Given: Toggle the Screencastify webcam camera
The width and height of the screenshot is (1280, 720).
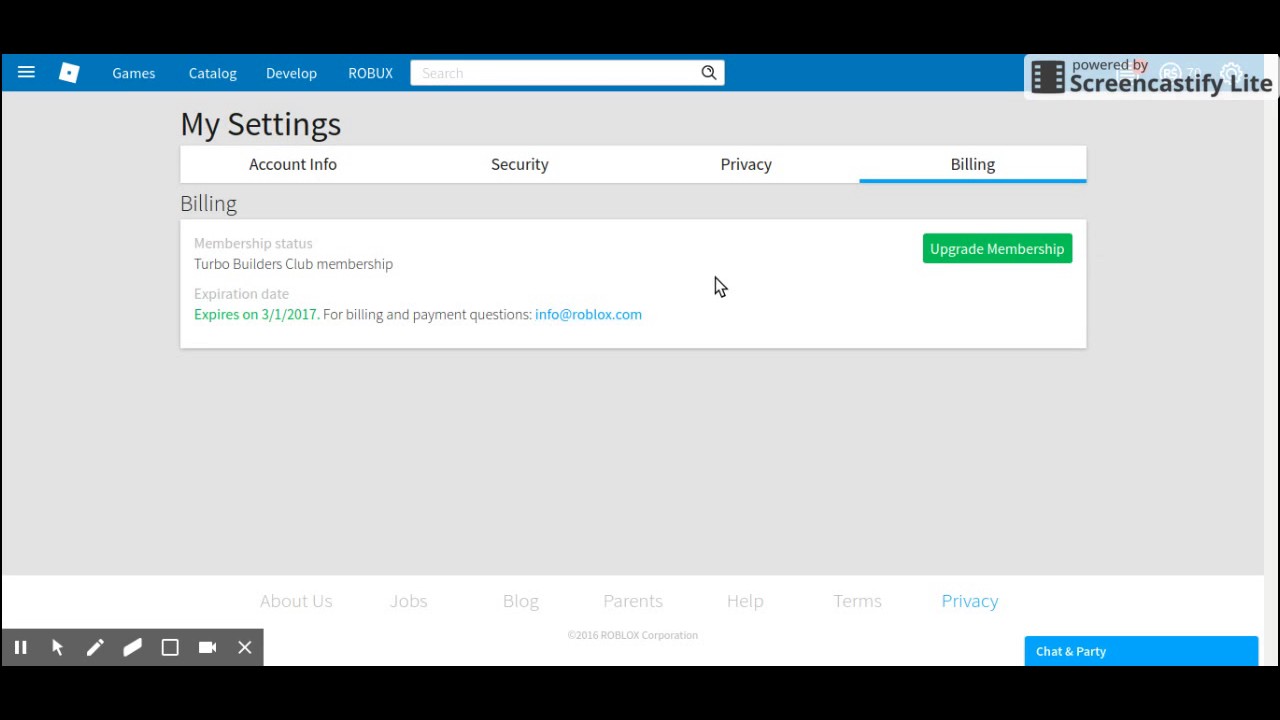Looking at the screenshot, I should tap(207, 647).
